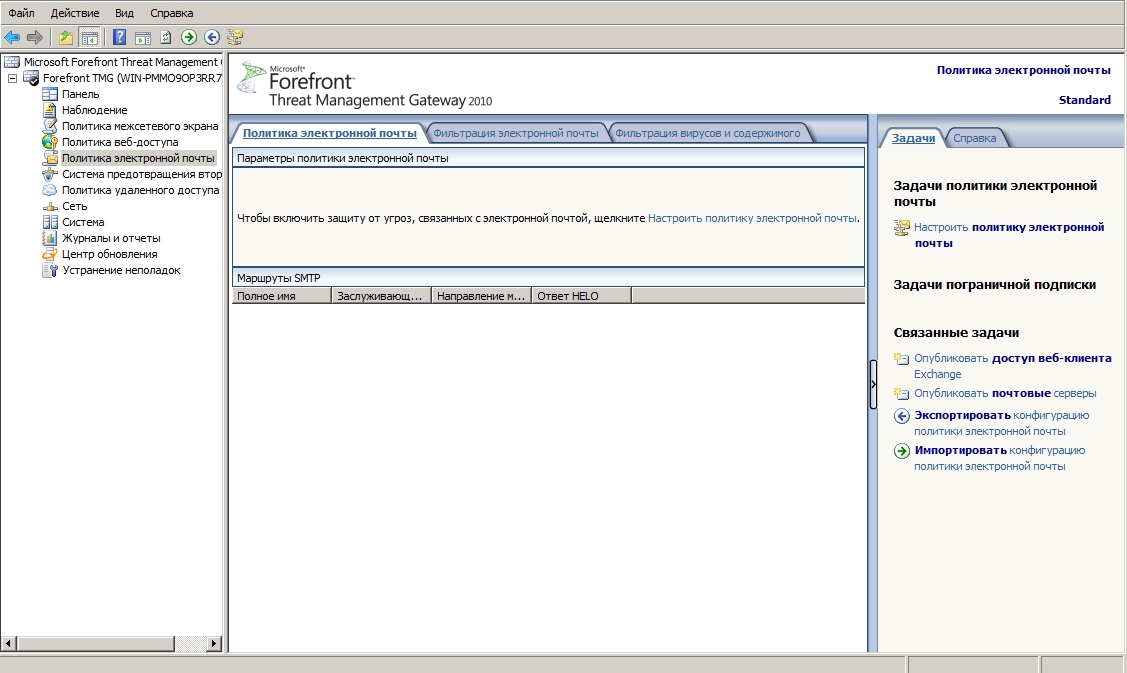Select Журналы и отчеты tree item
This screenshot has height=673, width=1127.
click(111, 238)
